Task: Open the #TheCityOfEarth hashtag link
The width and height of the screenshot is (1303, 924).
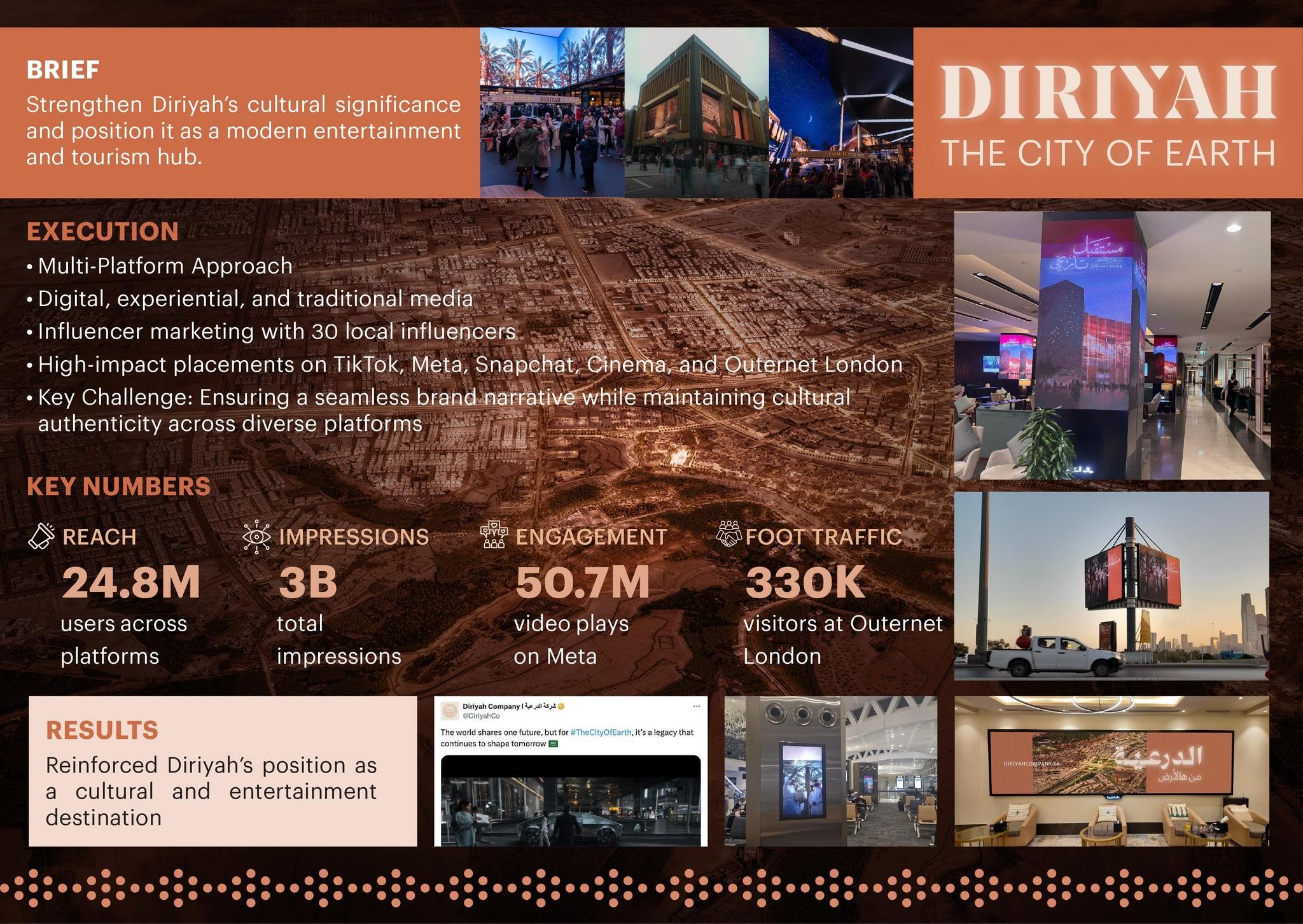Action: pos(601,732)
